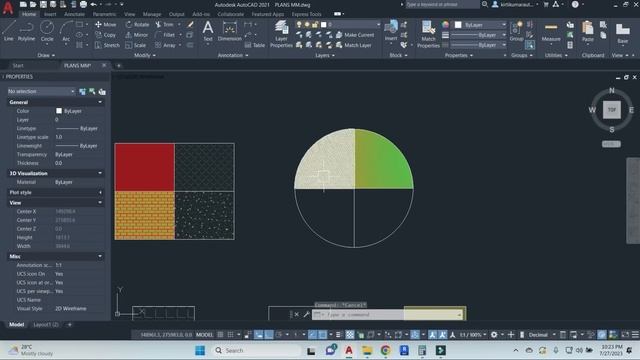Click the Insert block tool
Viewport: 640px width, 360px height.
(391, 31)
